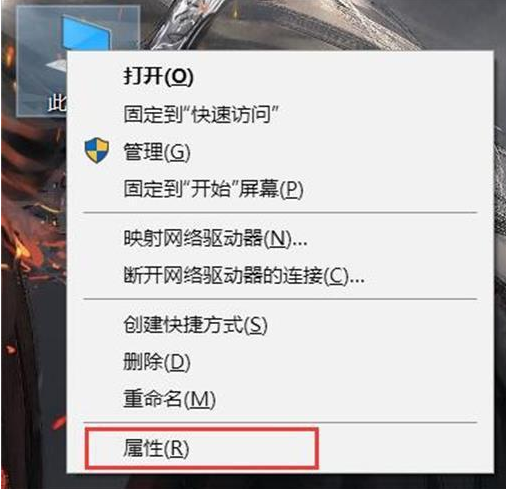Choose 创建快捷方式(S) menu item
The image size is (506, 489).
195,325
